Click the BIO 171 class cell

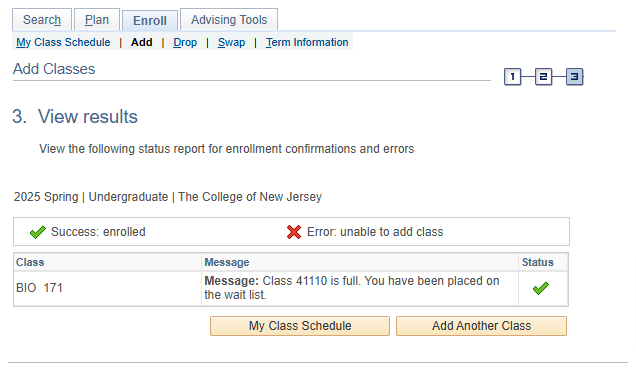(x=107, y=288)
